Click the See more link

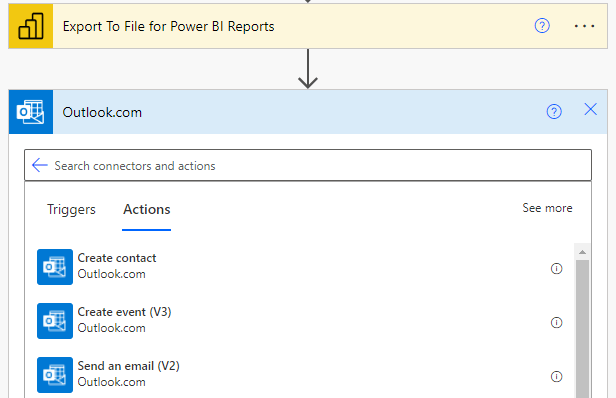[x=547, y=208]
